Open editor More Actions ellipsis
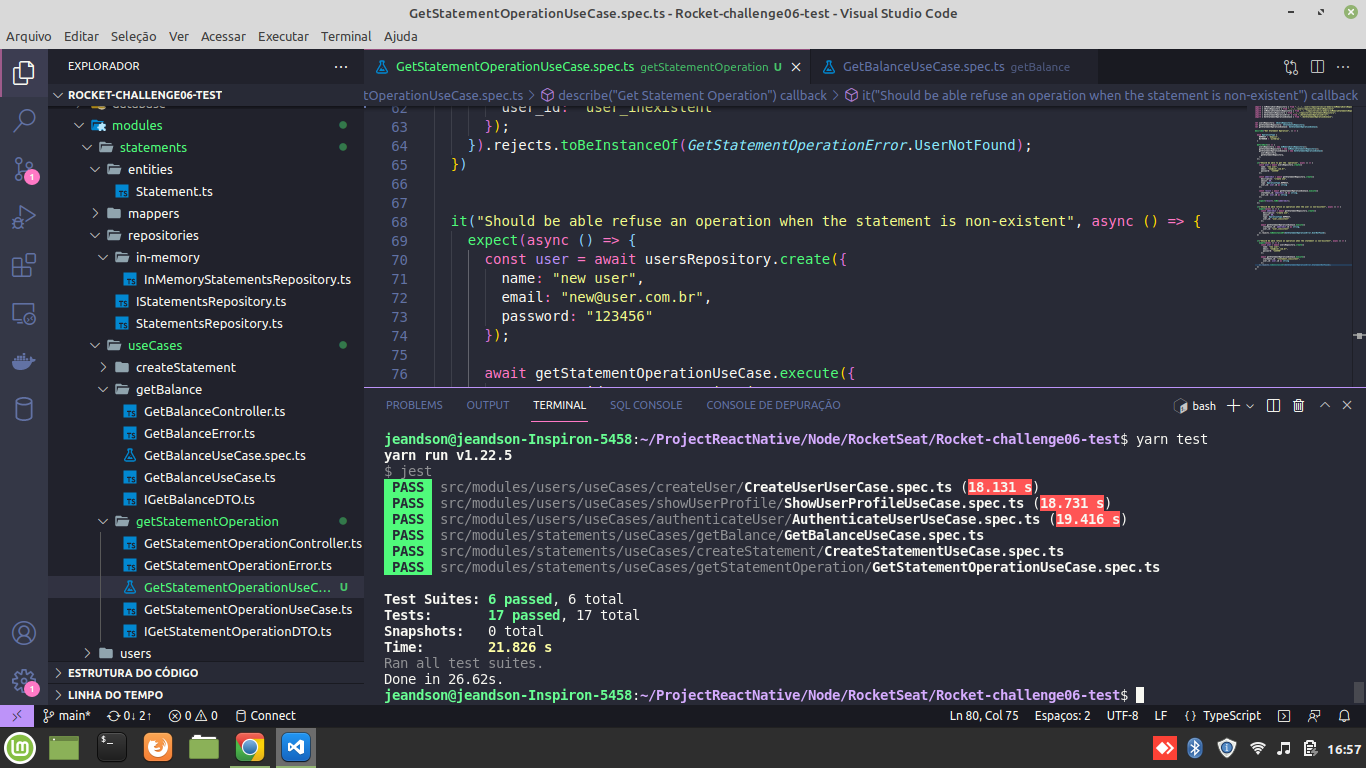 [x=1344, y=67]
